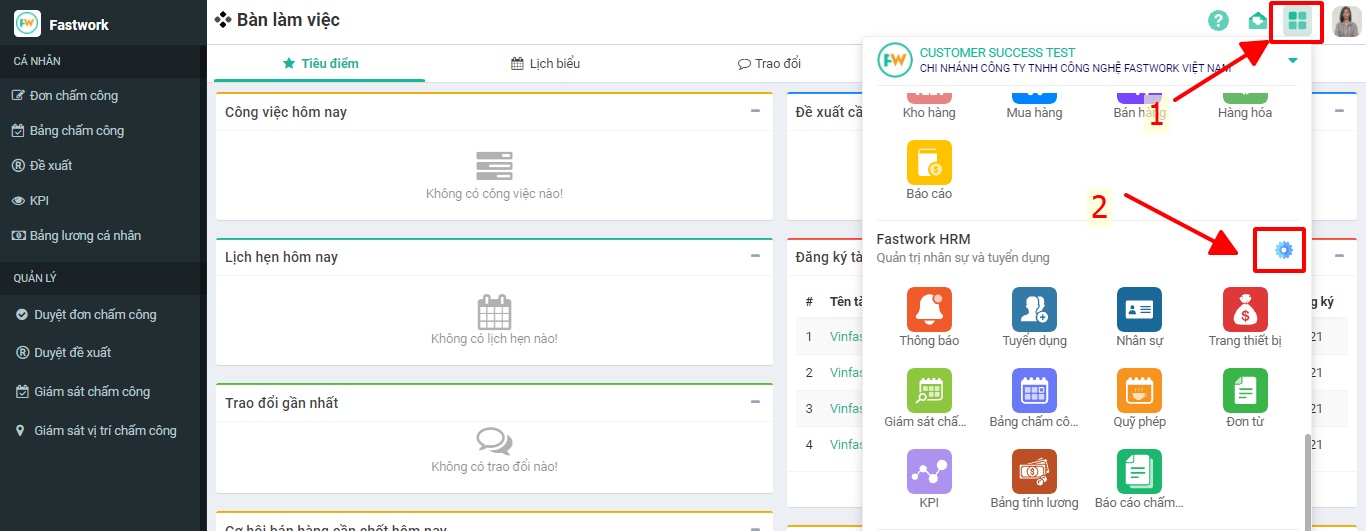Open the Tuyển dụng recruitment app
The height and width of the screenshot is (531, 1366).
click(x=1034, y=310)
